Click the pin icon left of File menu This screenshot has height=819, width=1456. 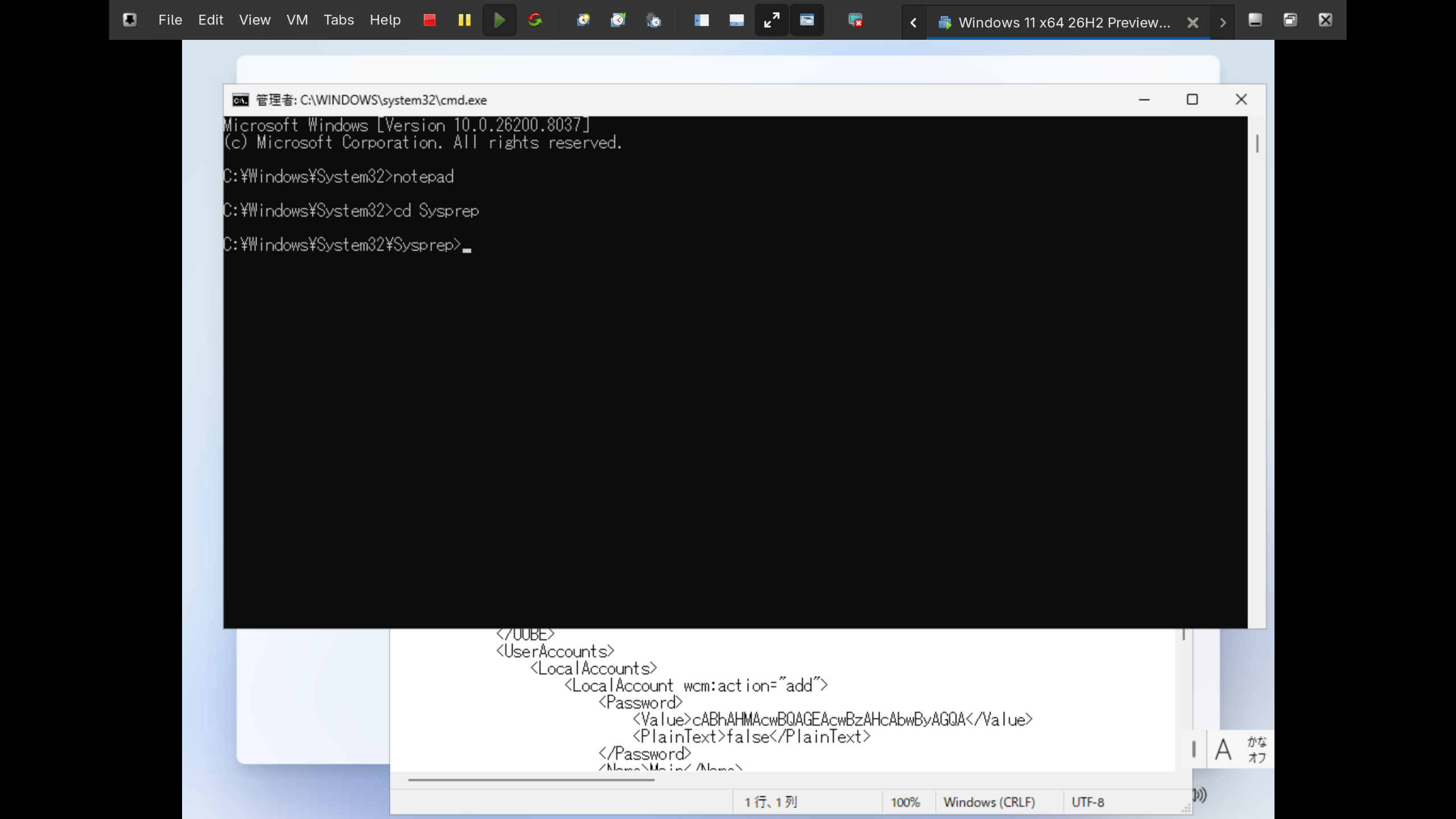pos(130,20)
